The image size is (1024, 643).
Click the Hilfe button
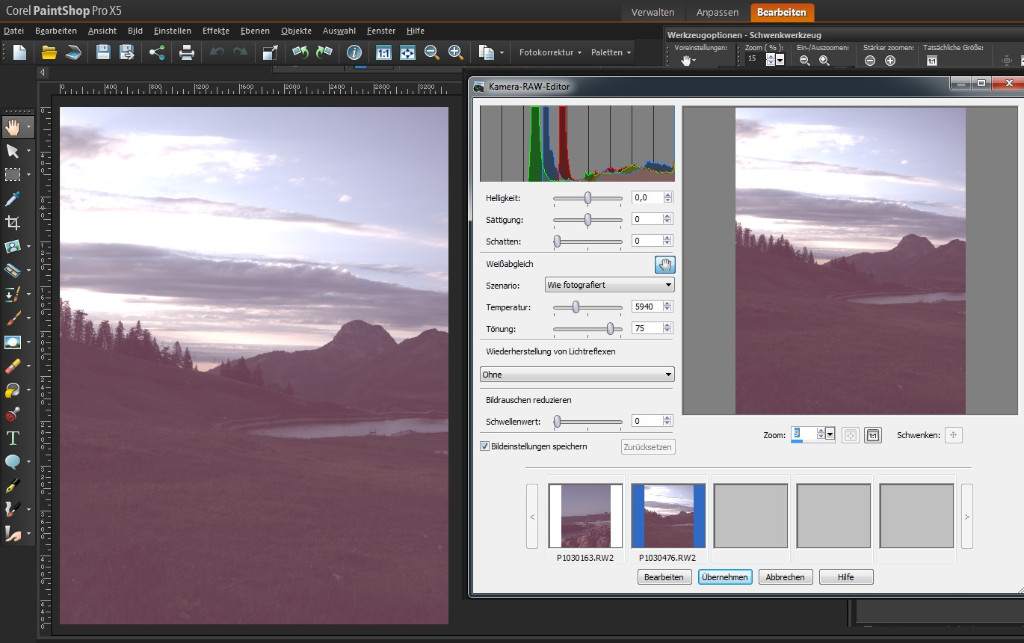[x=846, y=577]
